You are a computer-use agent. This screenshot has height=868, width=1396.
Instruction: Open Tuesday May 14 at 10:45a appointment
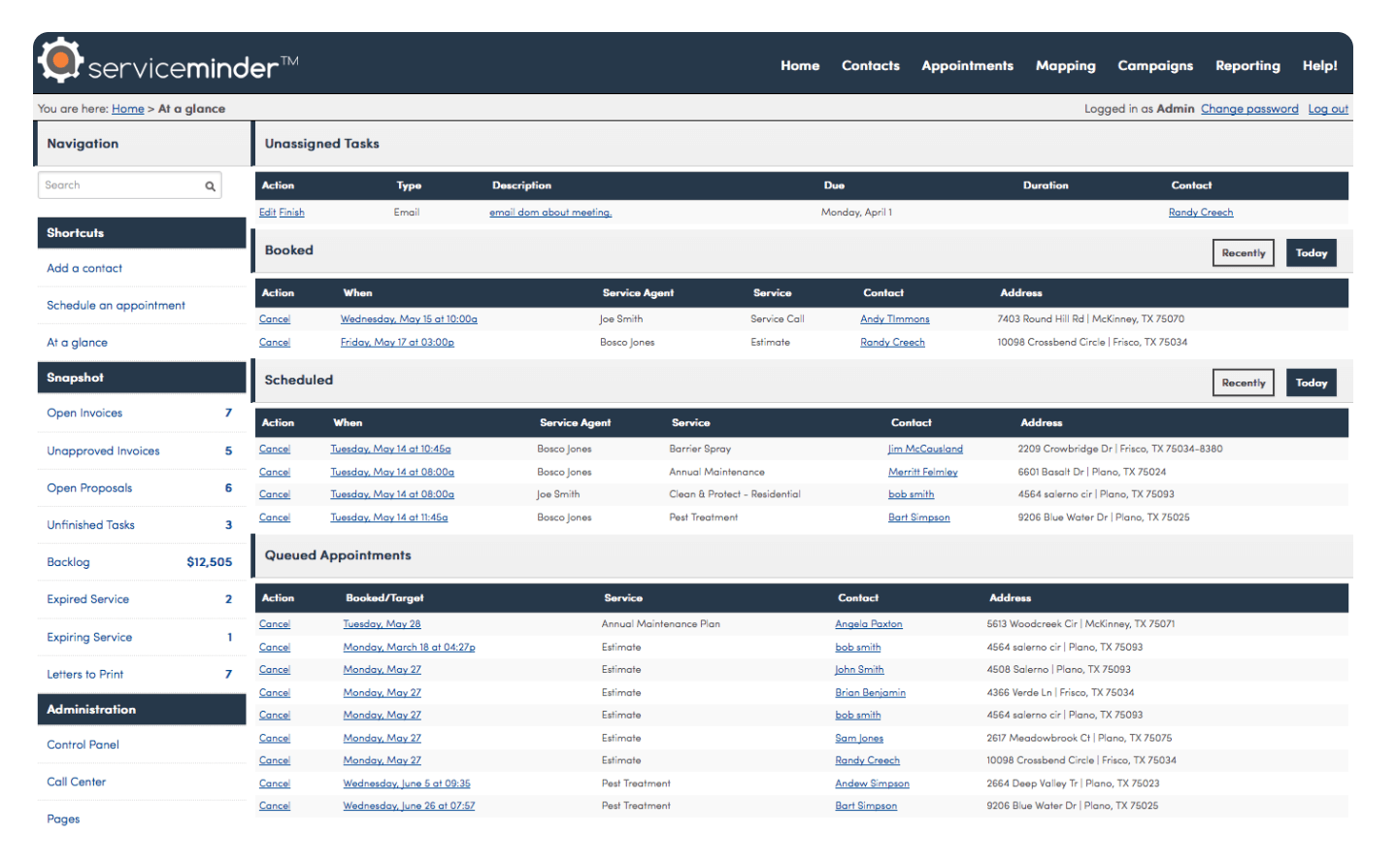coord(390,450)
